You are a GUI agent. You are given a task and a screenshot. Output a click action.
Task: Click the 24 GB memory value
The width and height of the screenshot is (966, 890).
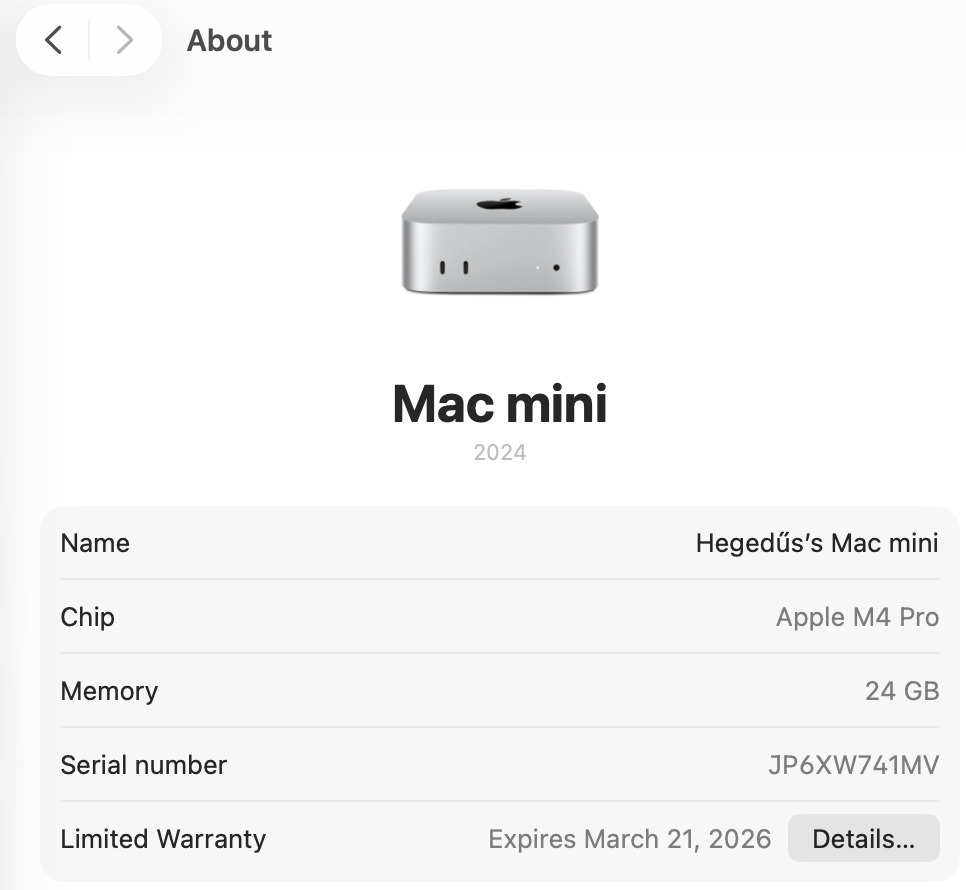[x=901, y=691]
